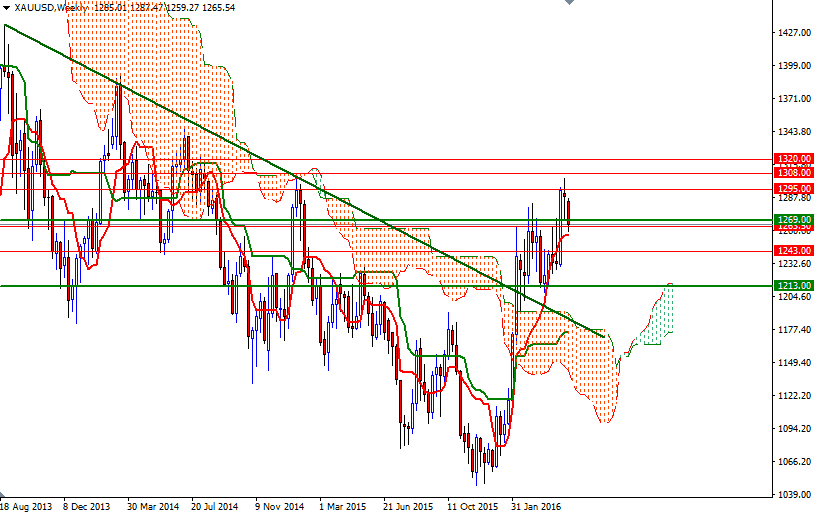Click the OHLC values 1285.01 1287.47 1259.27 1265.54
Image resolution: width=814 pixels, height=514 pixels.
coord(164,8)
